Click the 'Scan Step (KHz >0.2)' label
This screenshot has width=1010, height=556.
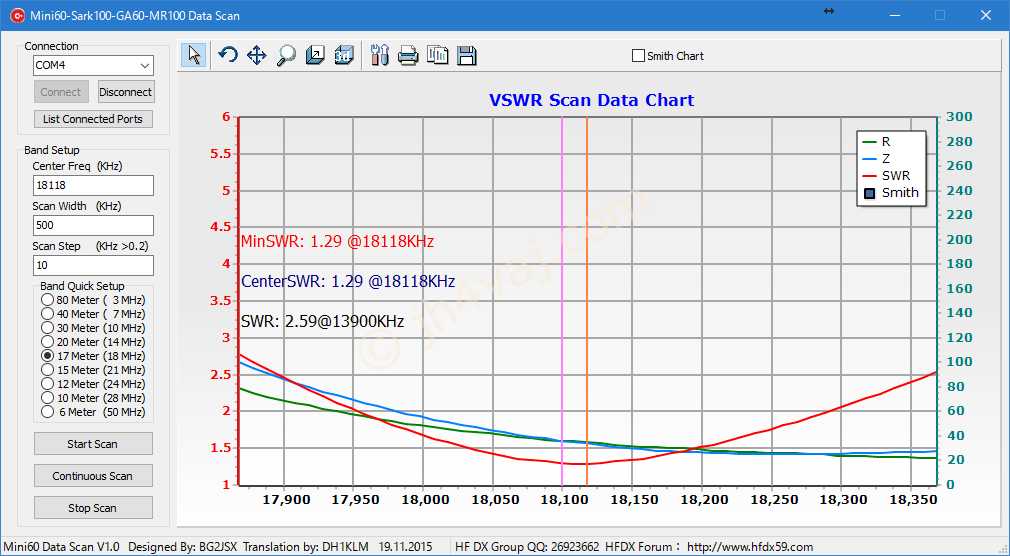coord(89,246)
